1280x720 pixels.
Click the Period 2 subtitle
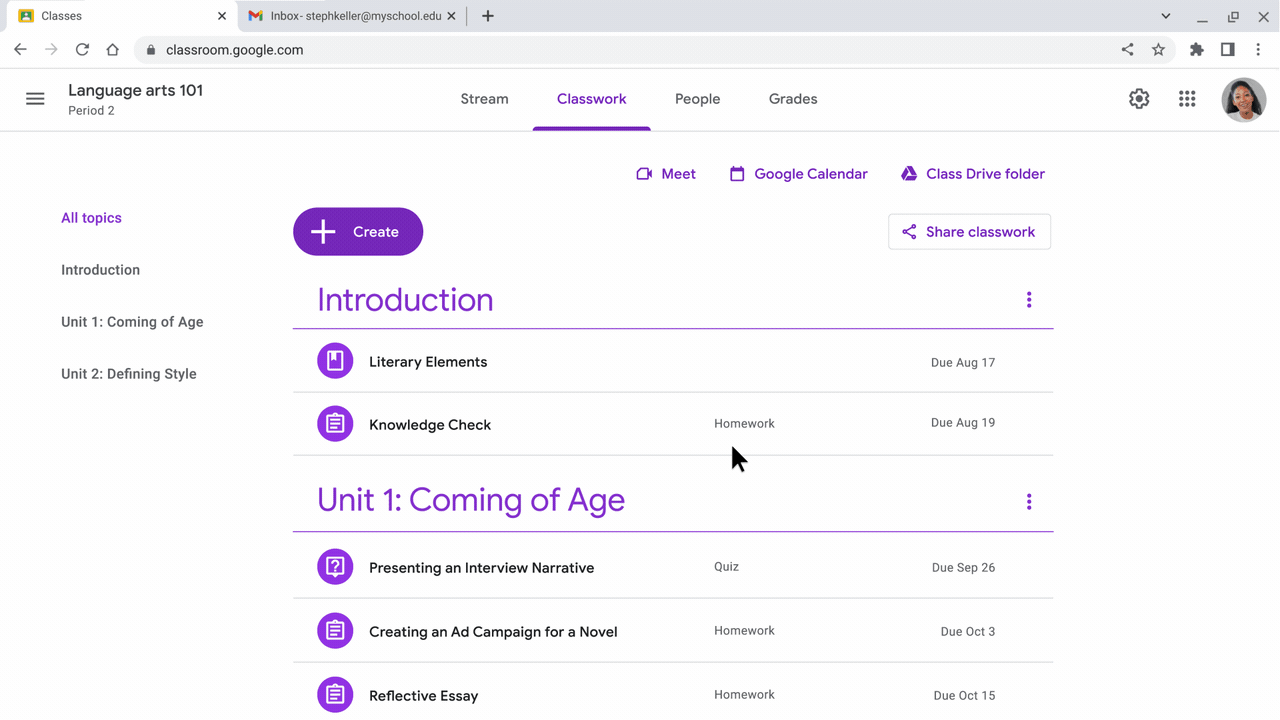coord(91,111)
